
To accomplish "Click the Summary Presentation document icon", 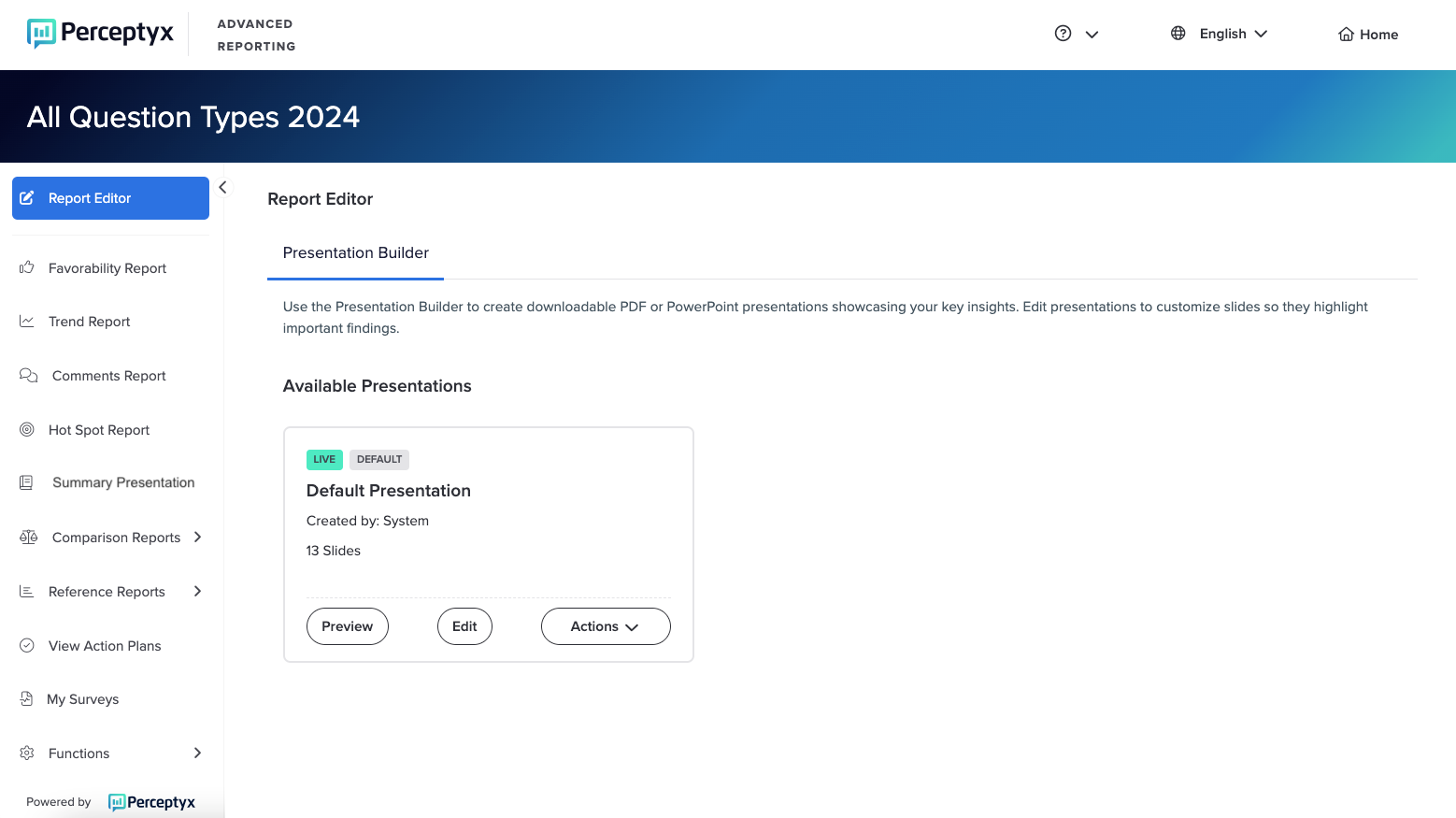I will 26,482.
